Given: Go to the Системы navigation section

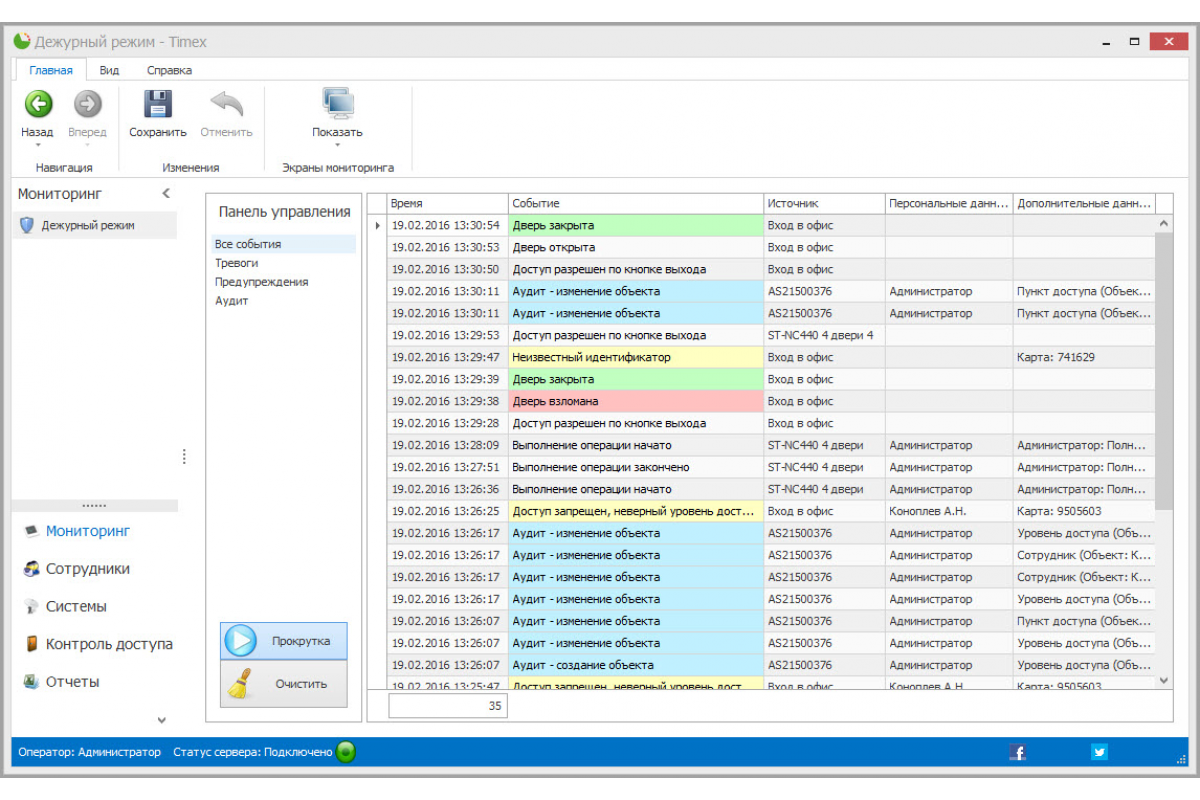Looking at the screenshot, I should [x=76, y=607].
